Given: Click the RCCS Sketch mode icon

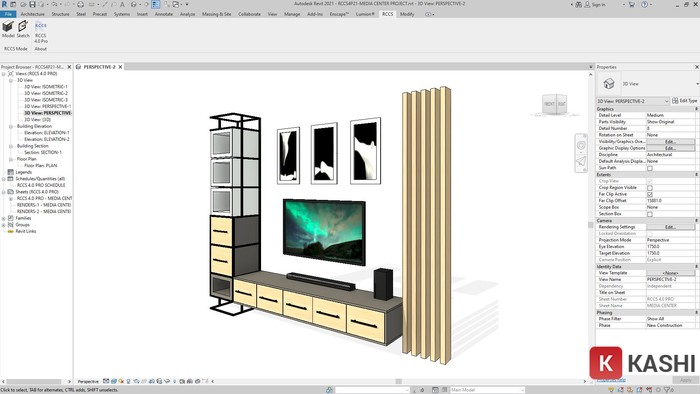Looking at the screenshot, I should click(x=23, y=27).
